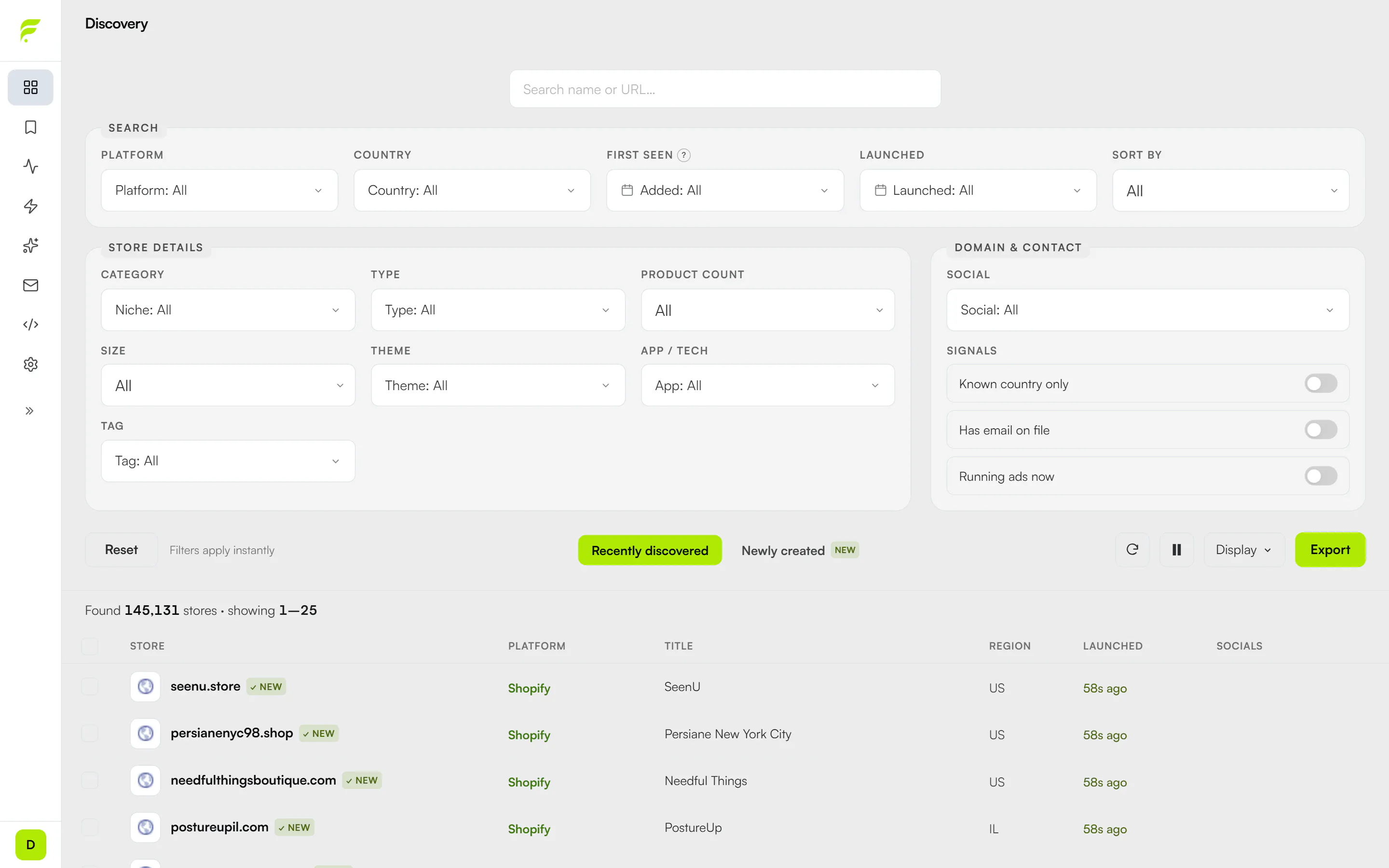The width and height of the screenshot is (1389, 868).
Task: Check the needfulthingsboutique.com row checkbox
Action: (90, 780)
